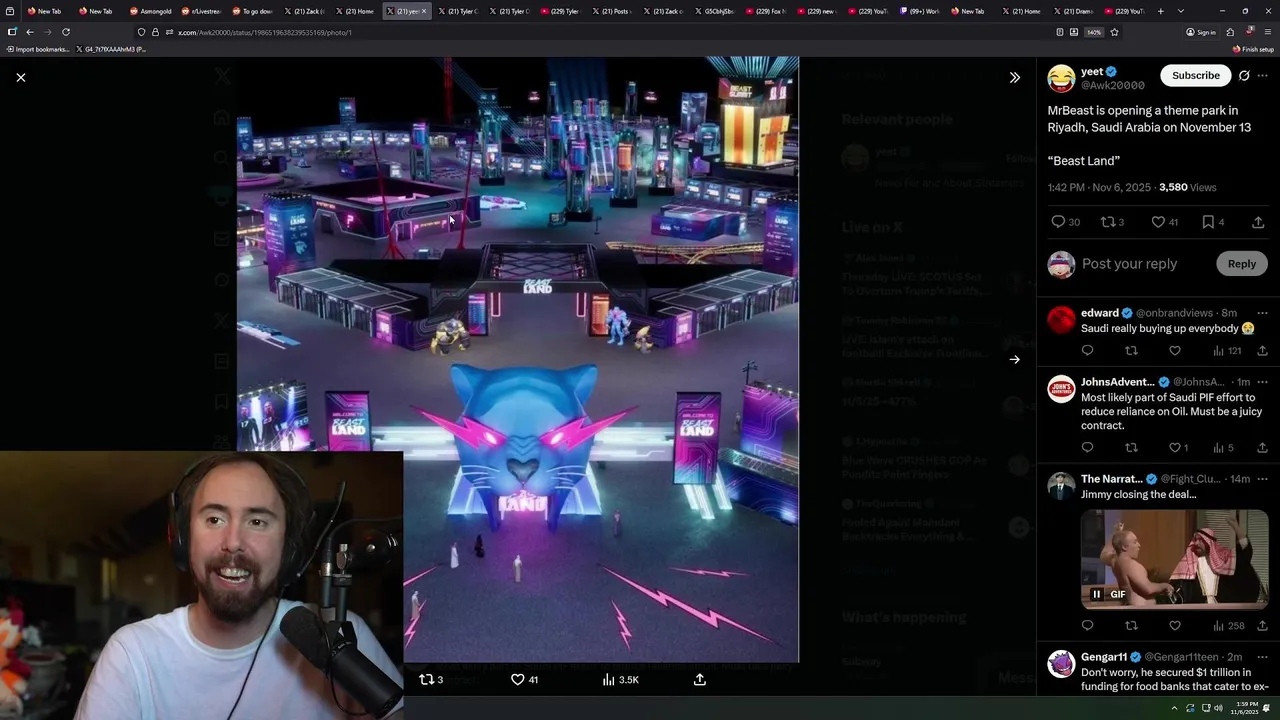Share JohnsAdvent's comment
This screenshot has height=720, width=1280.
click(1262, 448)
